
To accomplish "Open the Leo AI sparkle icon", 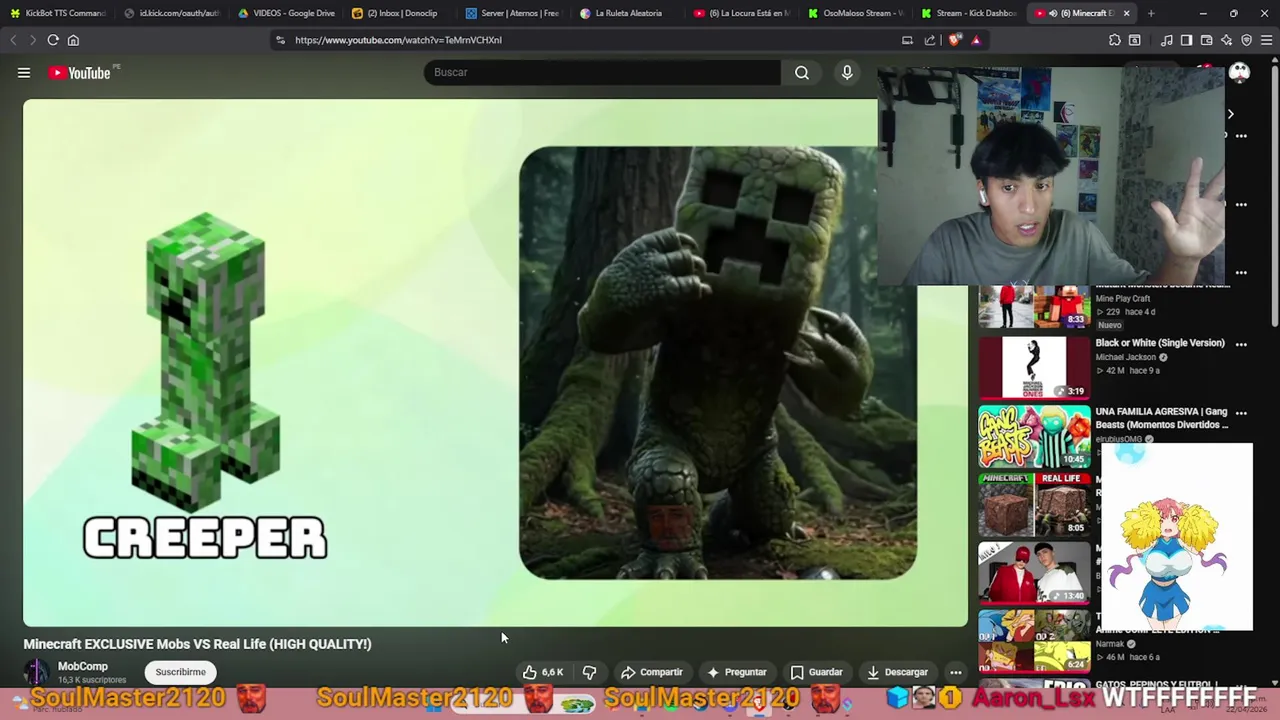I will (1227, 40).
